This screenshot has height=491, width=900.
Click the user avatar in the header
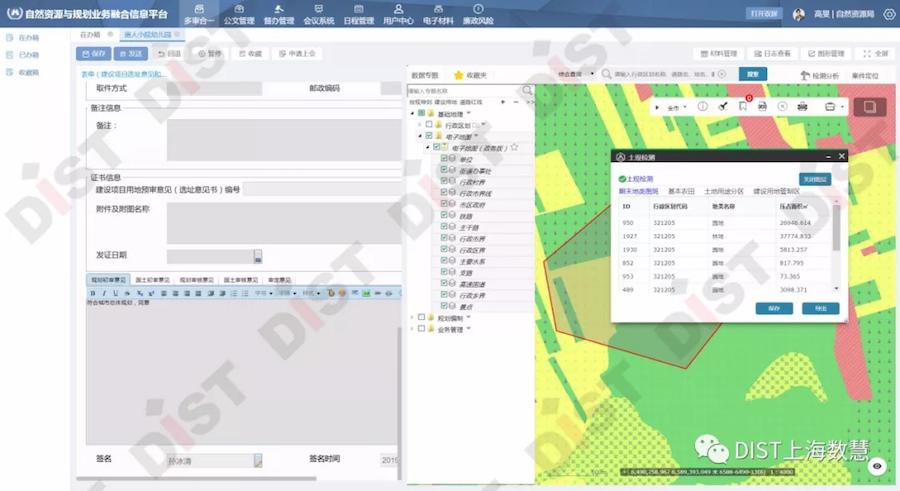(x=798, y=14)
